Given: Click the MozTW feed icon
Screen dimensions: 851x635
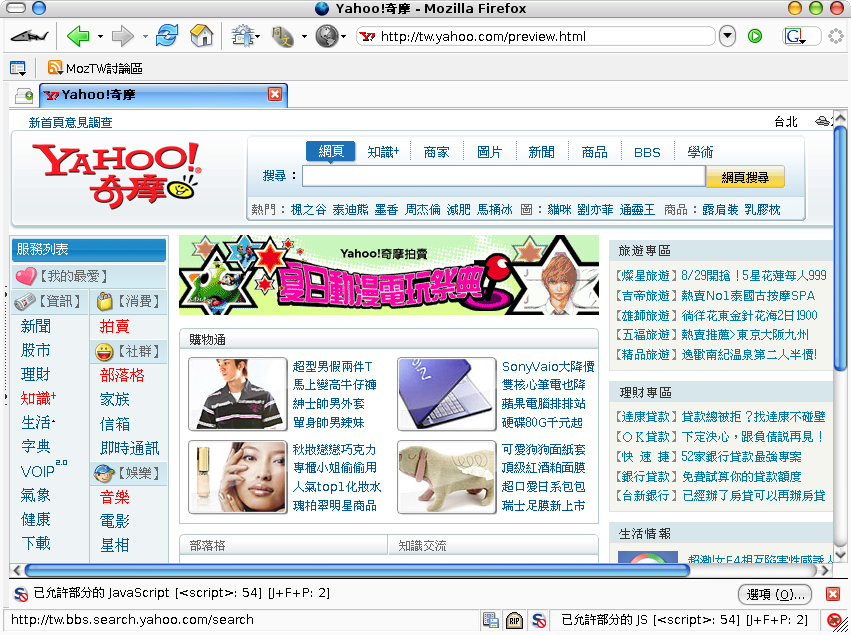Looking at the screenshot, I should coord(55,68).
